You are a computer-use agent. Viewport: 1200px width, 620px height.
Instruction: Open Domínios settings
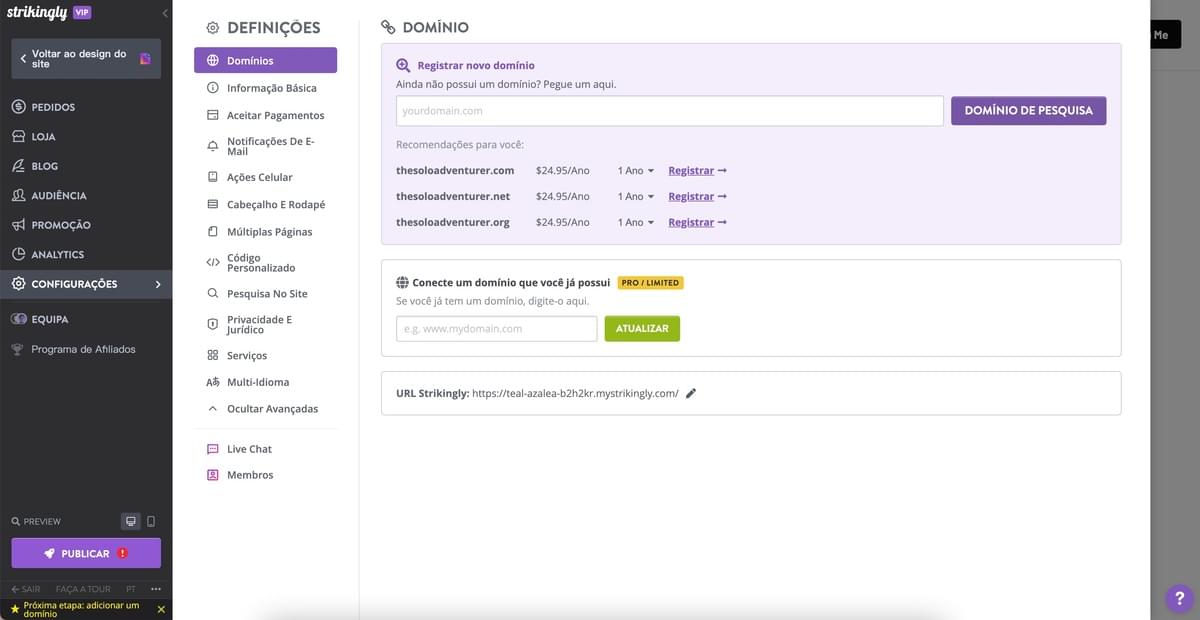pos(265,60)
